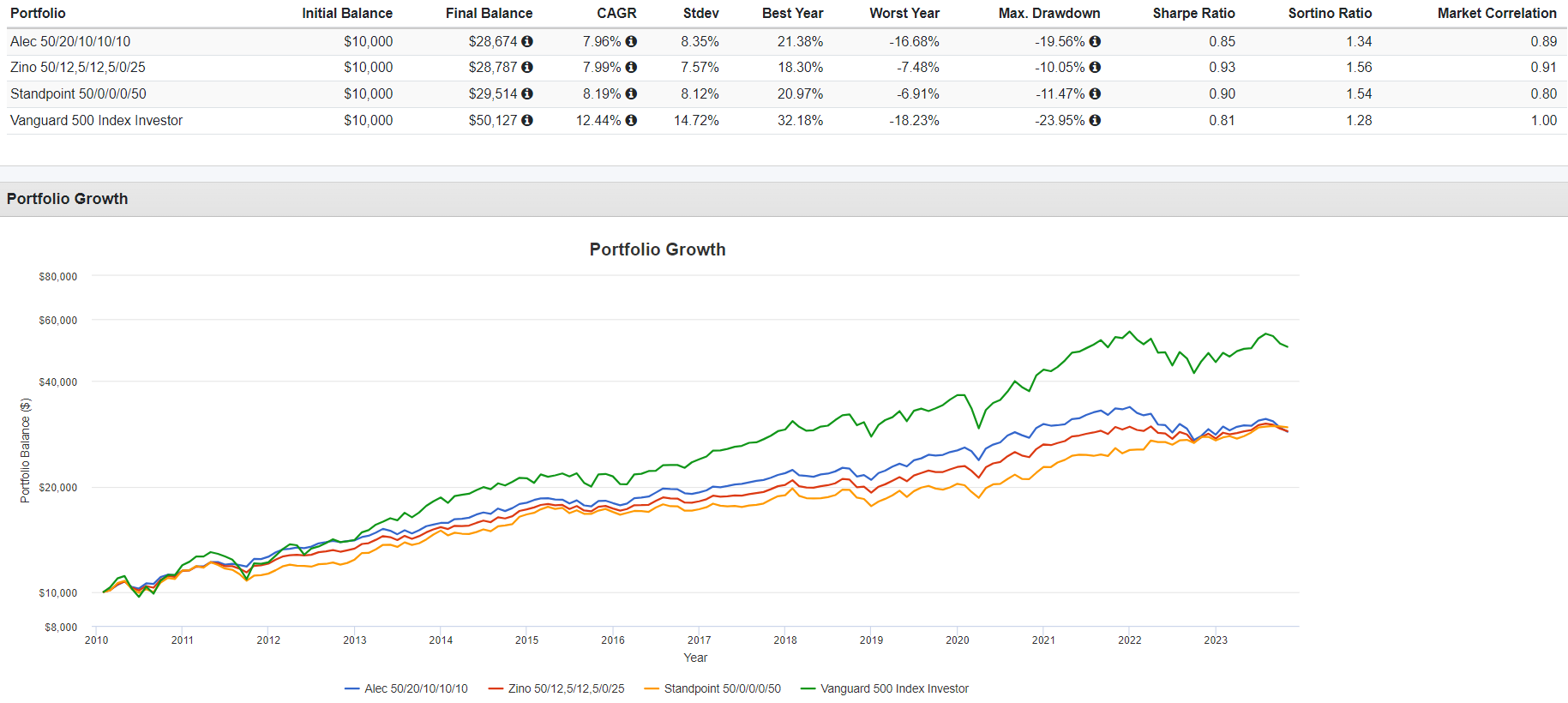Image resolution: width=1568 pixels, height=703 pixels.
Task: Click the Portfolio Growth section header bar
Action: coord(784,199)
